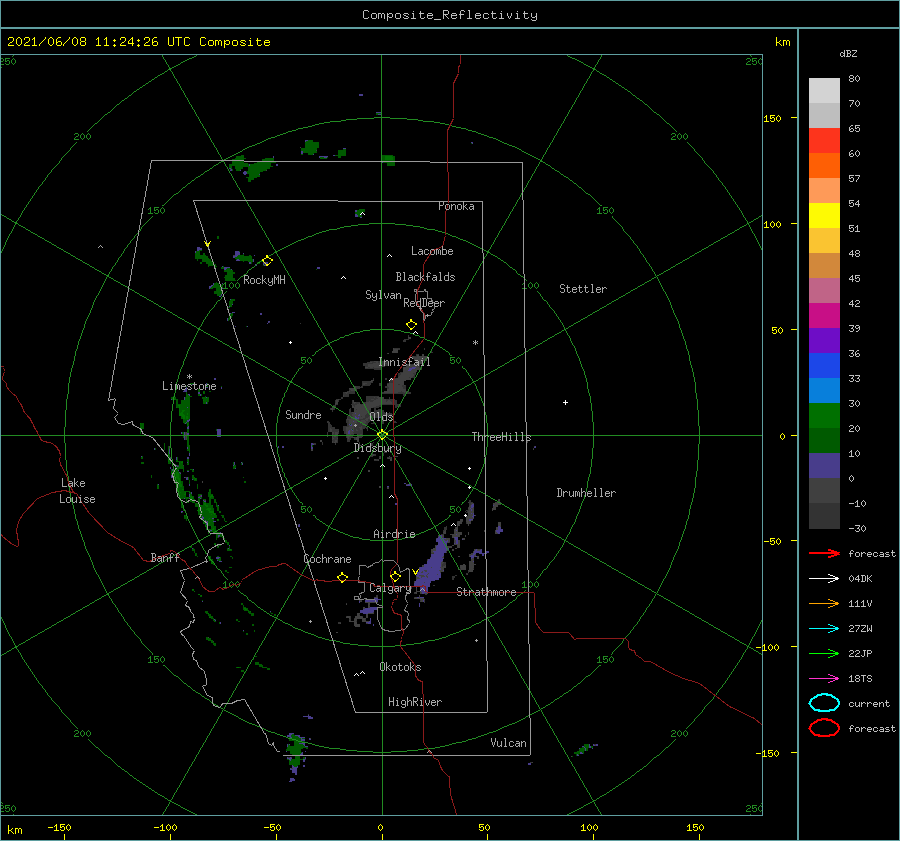This screenshot has height=841, width=900.
Task: Select the Innisfail label
Action: pos(404,362)
